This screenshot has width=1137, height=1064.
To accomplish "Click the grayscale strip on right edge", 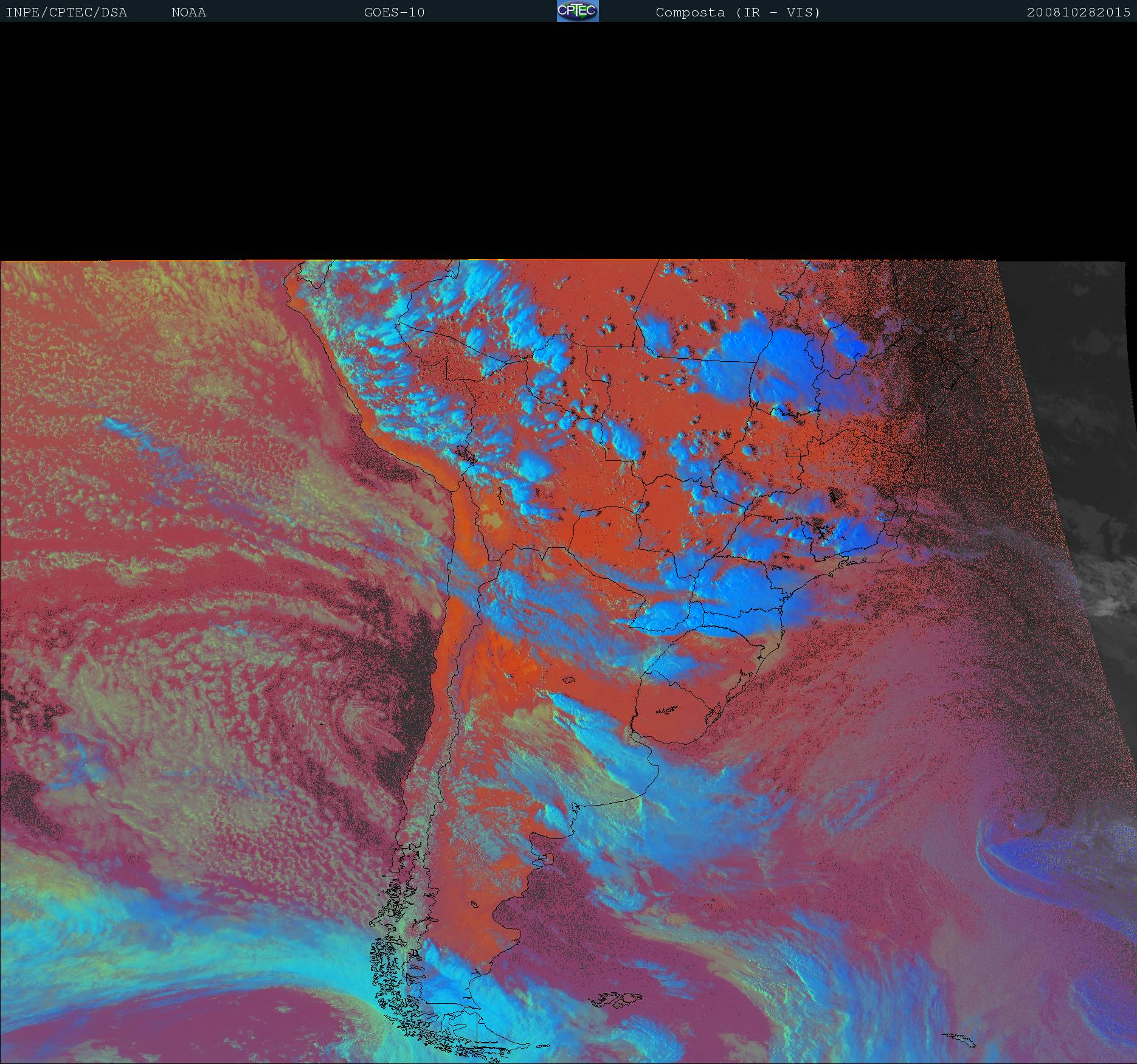I will pos(1082,426).
